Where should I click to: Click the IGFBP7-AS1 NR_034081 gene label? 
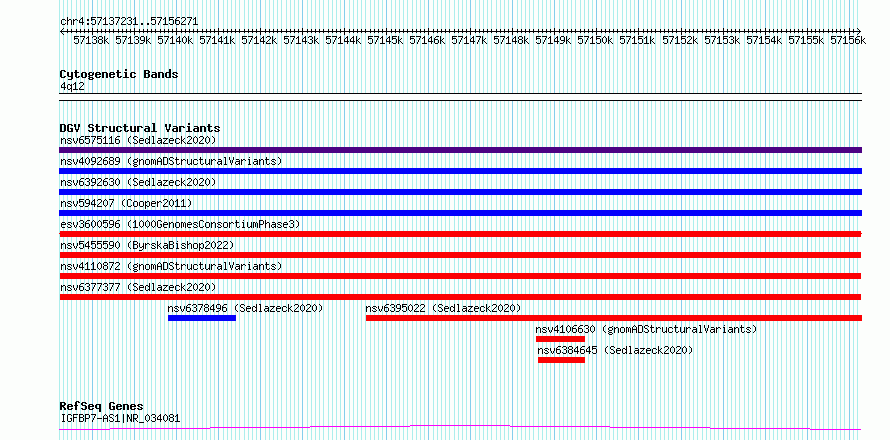120,419
